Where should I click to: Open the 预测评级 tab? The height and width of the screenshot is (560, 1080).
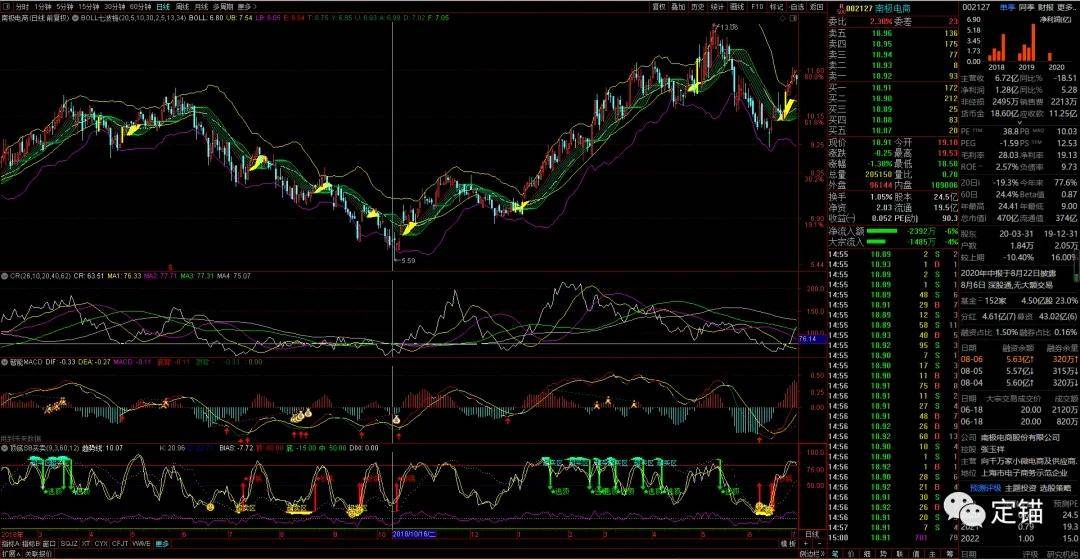pos(985,488)
